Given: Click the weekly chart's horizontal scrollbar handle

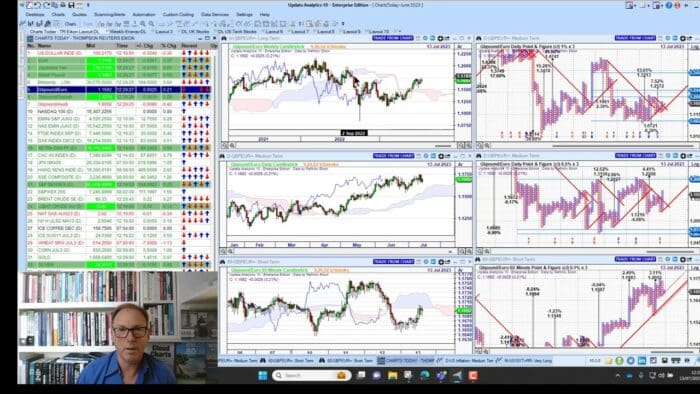Looking at the screenshot, I should pyautogui.click(x=443, y=145).
